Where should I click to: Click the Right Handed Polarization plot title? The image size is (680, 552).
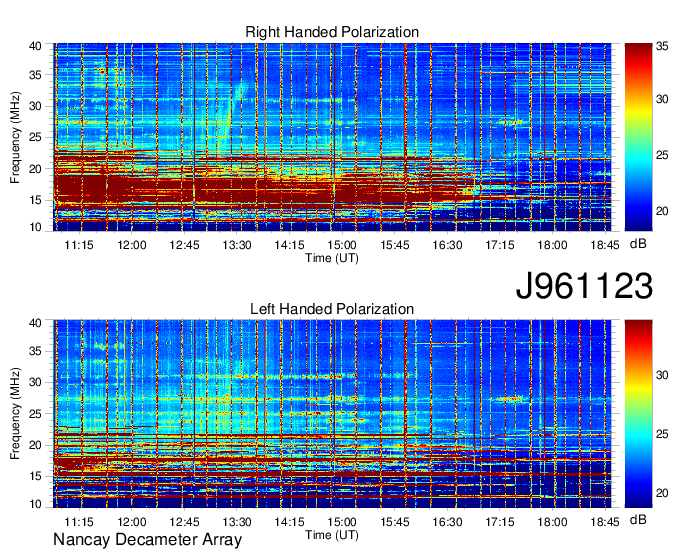332,32
